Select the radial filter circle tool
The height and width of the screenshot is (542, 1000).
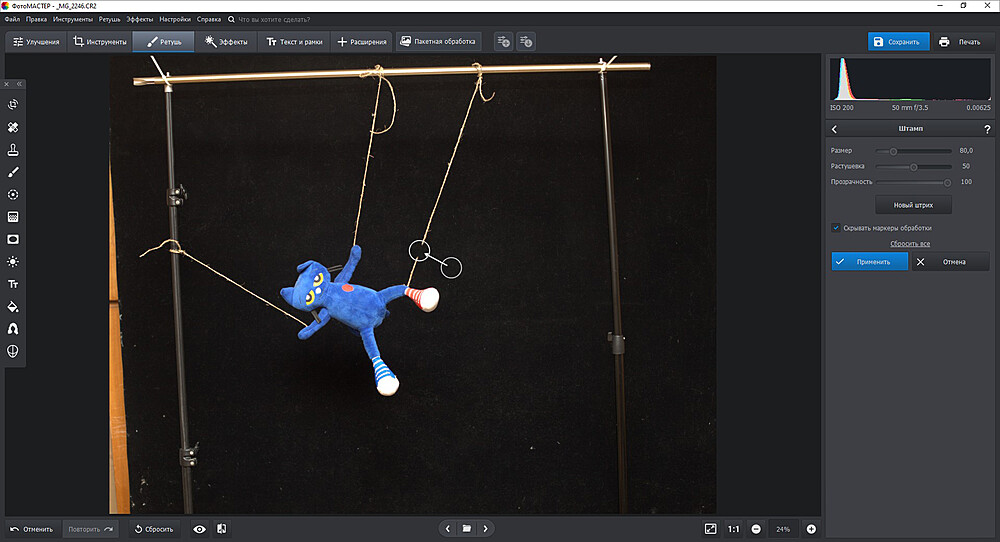tap(13, 194)
